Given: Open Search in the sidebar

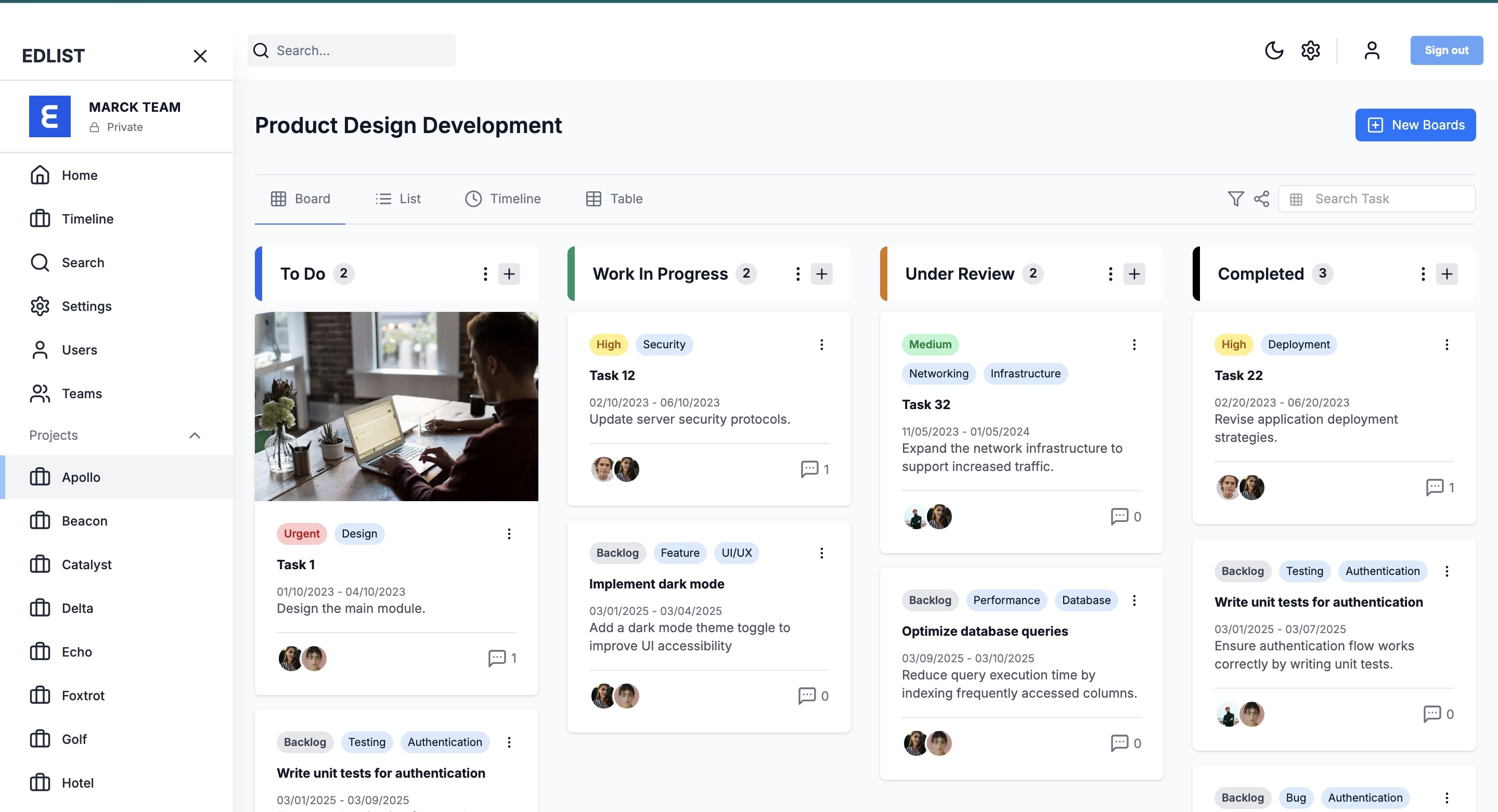Looking at the screenshot, I should coord(117,262).
